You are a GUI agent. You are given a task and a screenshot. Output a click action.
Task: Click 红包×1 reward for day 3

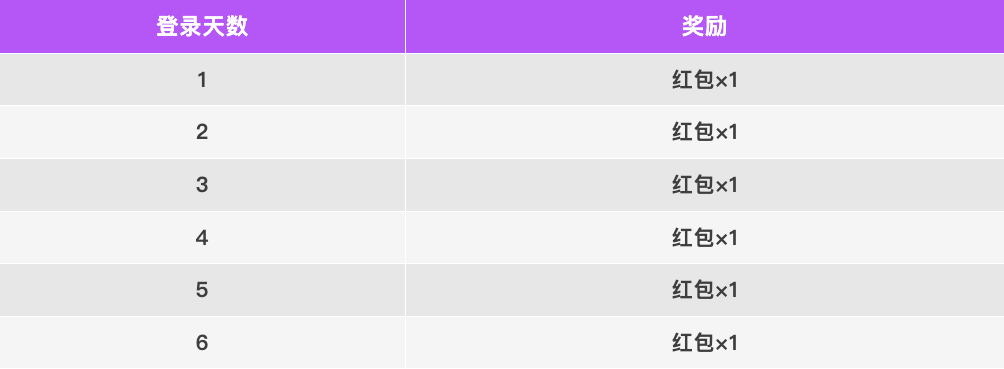(705, 184)
